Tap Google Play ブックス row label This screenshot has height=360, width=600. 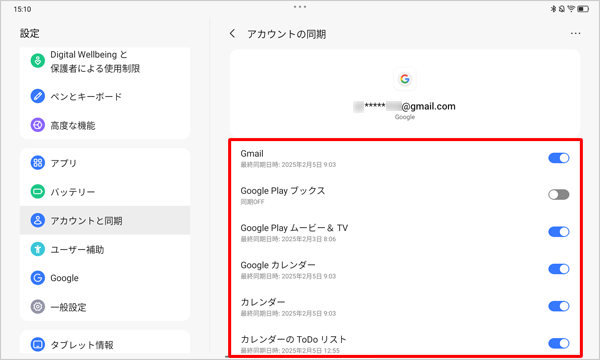click(x=282, y=191)
